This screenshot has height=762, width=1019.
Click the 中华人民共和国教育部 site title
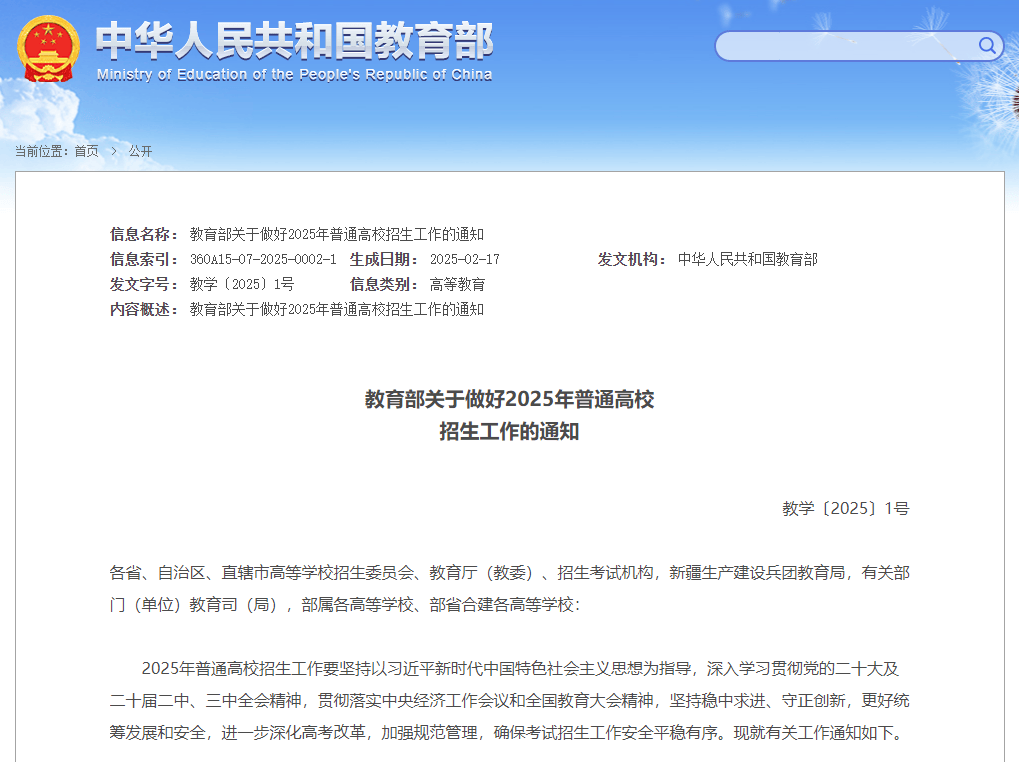pyautogui.click(x=294, y=41)
